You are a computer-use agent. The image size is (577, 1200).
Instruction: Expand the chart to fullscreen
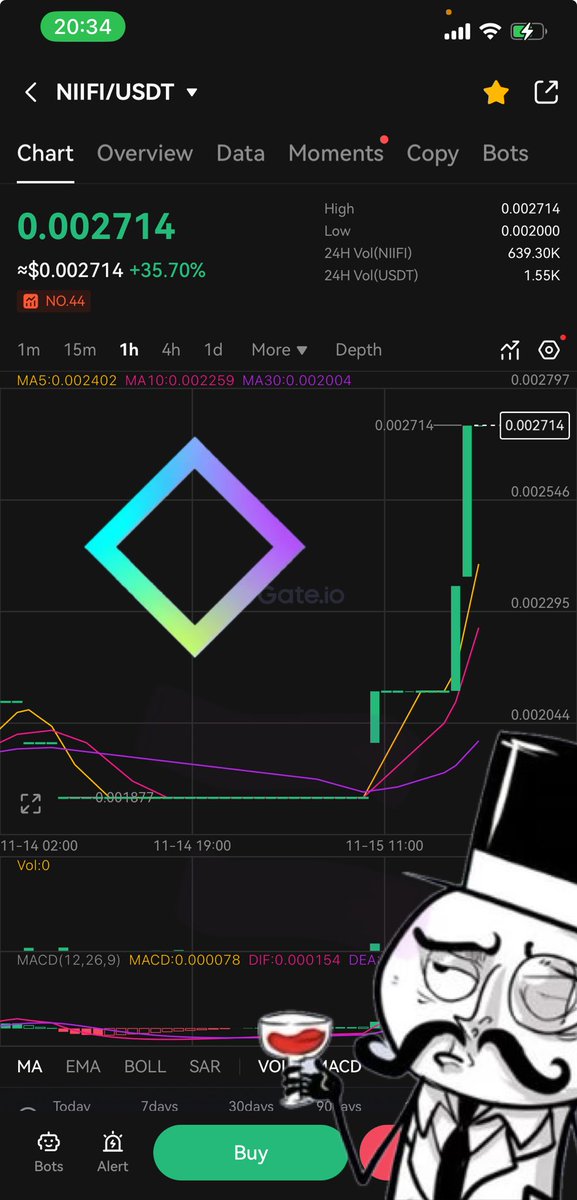(x=31, y=803)
